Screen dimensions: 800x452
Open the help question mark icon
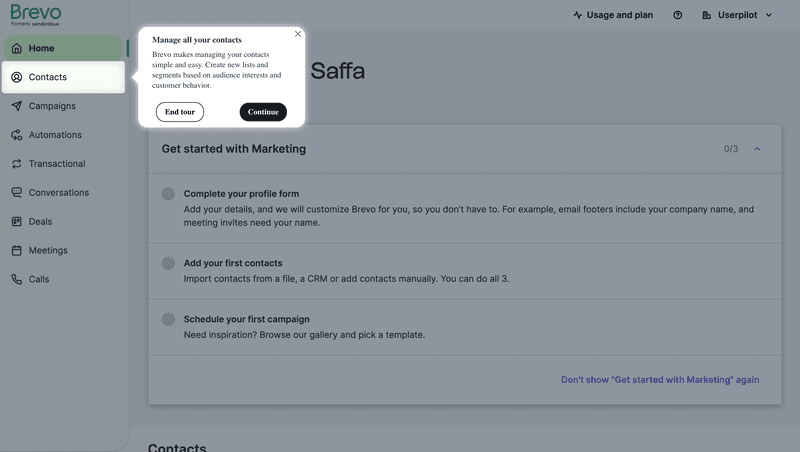click(678, 15)
